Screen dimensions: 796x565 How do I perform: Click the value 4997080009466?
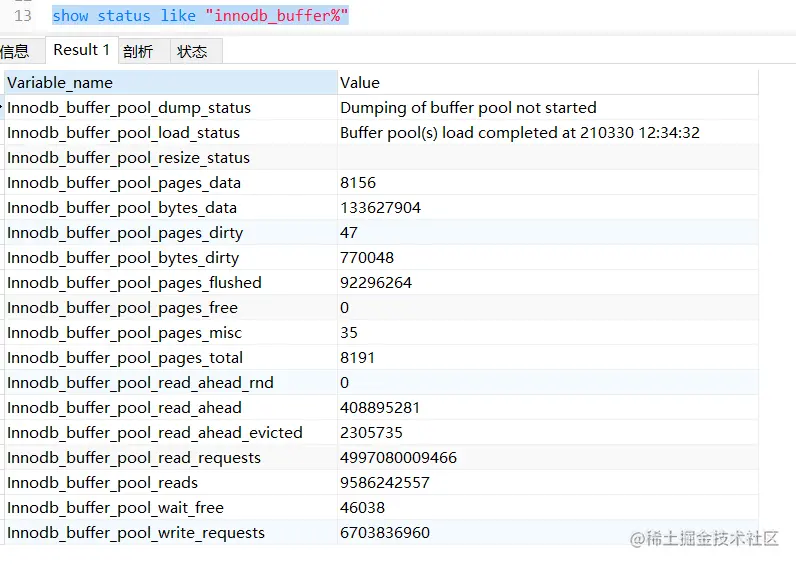point(399,457)
